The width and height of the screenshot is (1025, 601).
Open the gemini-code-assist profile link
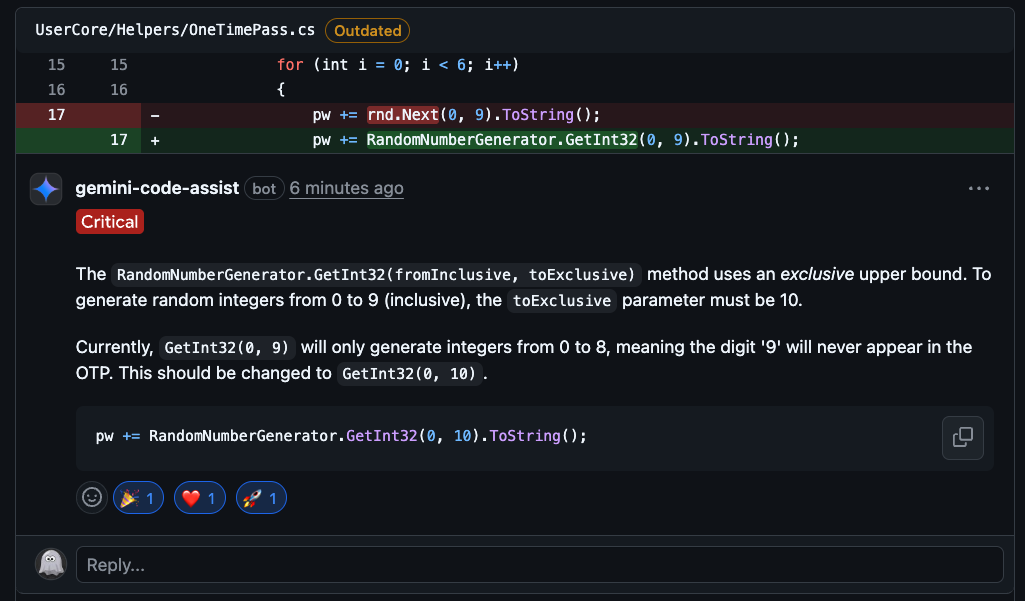(x=157, y=188)
